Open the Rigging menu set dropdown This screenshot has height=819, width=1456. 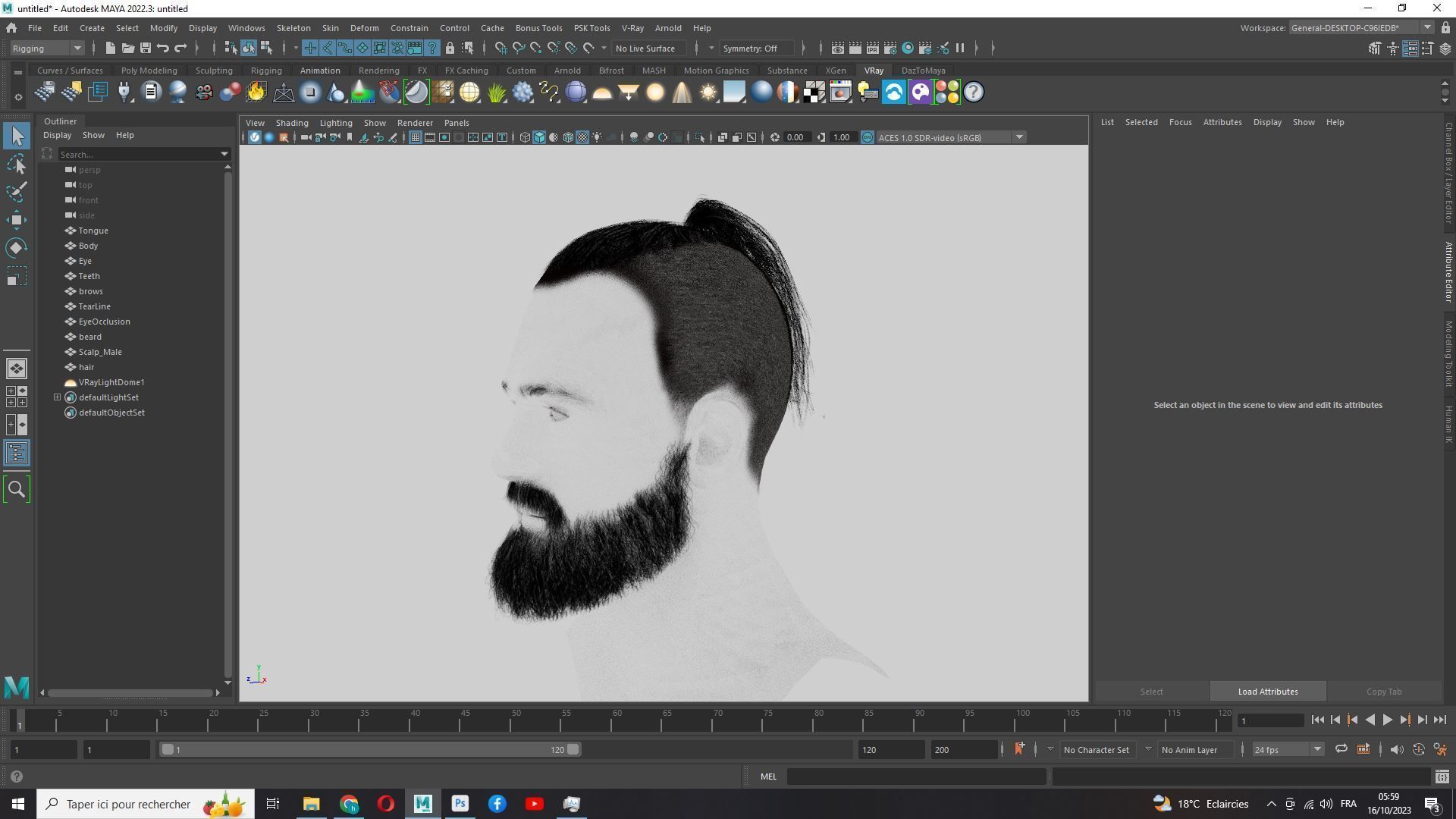(47, 49)
